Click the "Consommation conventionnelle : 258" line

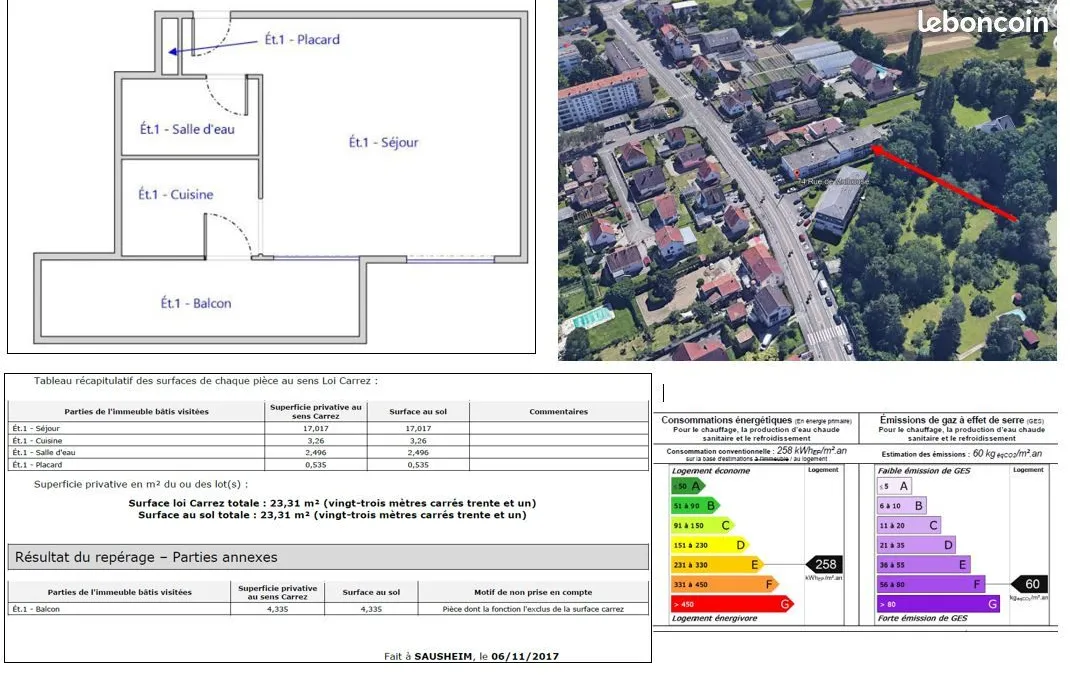756,450
